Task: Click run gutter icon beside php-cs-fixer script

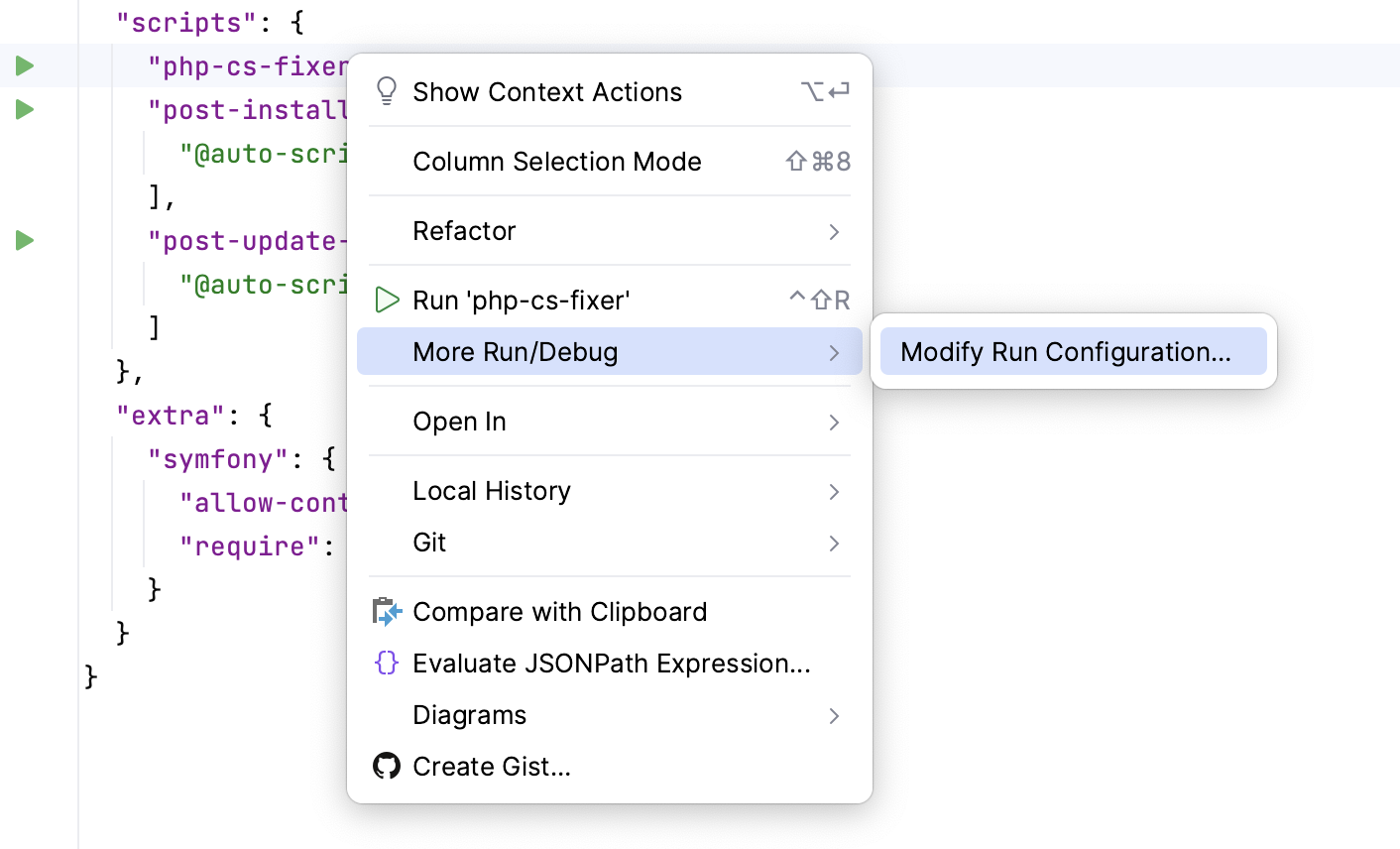Action: click(25, 66)
